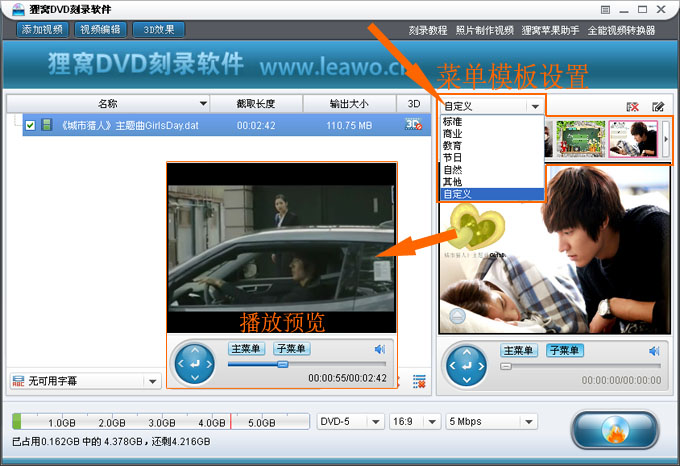This screenshot has height=466, width=680.
Task: Click the burn disc flame button
Action: coord(615,430)
